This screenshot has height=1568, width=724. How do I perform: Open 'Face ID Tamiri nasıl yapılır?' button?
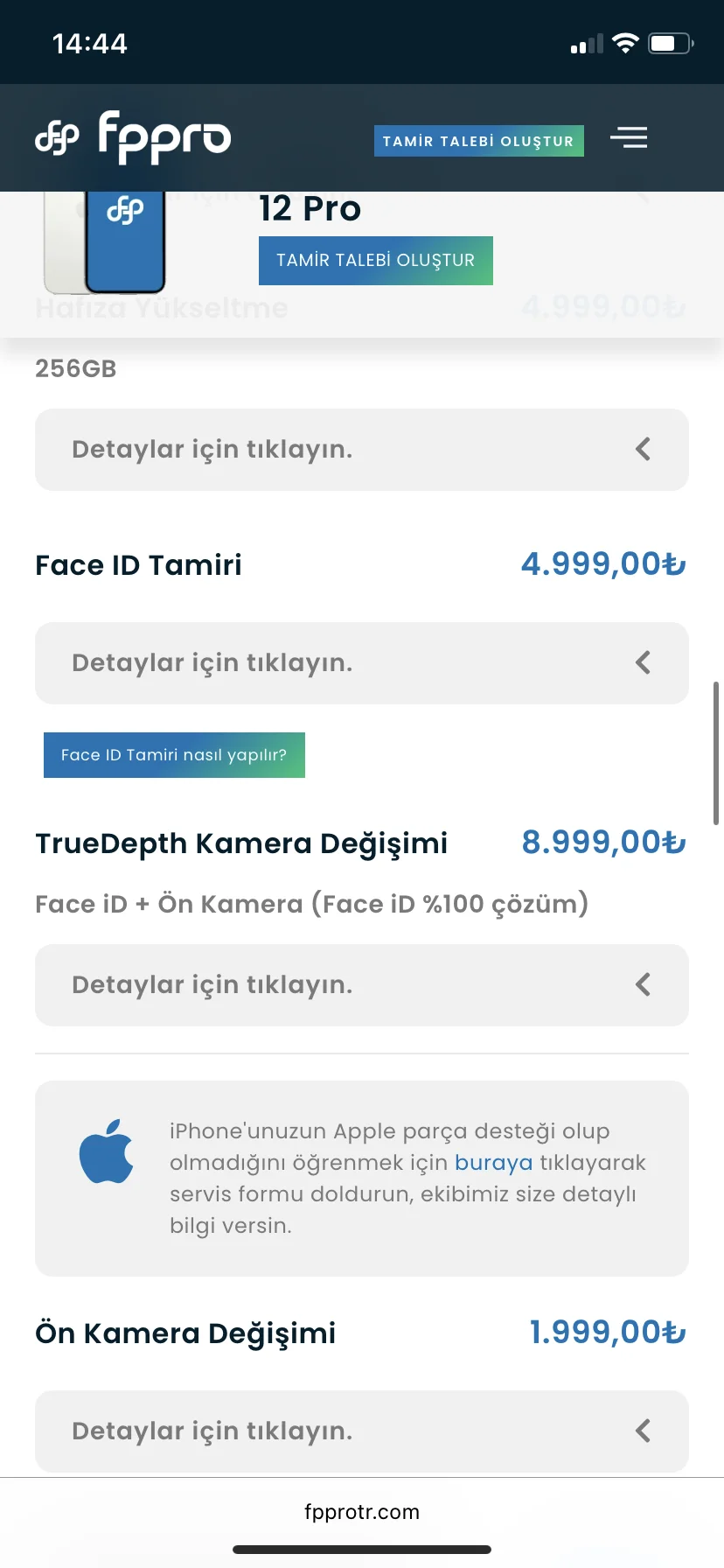tap(174, 755)
